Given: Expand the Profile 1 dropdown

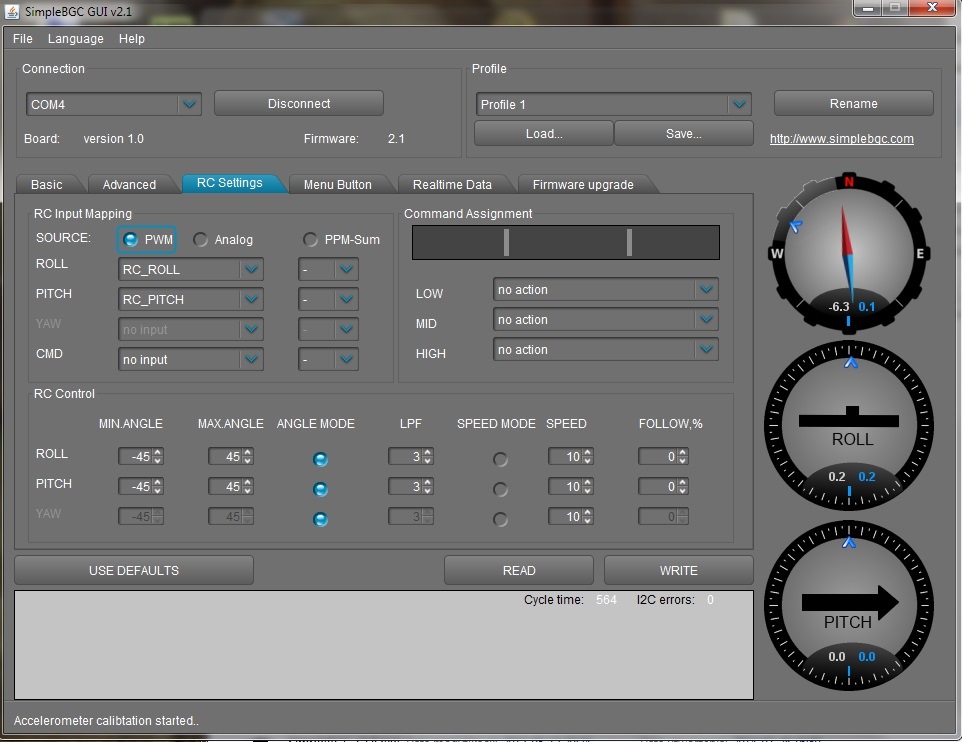Looking at the screenshot, I should [x=739, y=105].
